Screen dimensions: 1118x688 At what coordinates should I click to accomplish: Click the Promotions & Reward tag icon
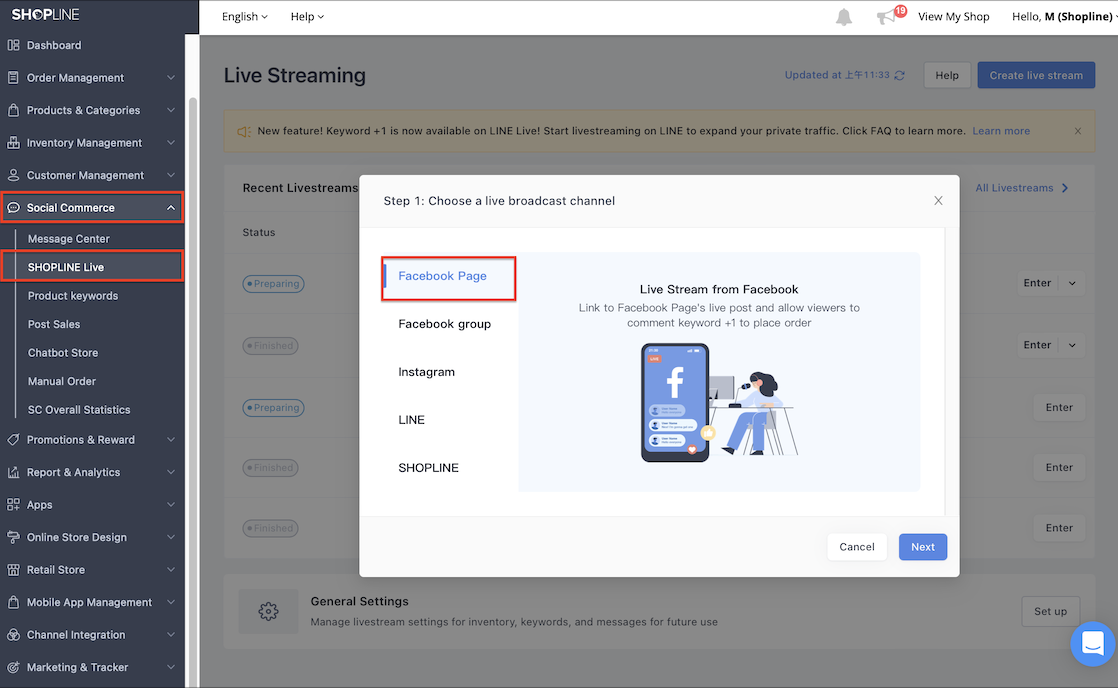click(x=13, y=439)
